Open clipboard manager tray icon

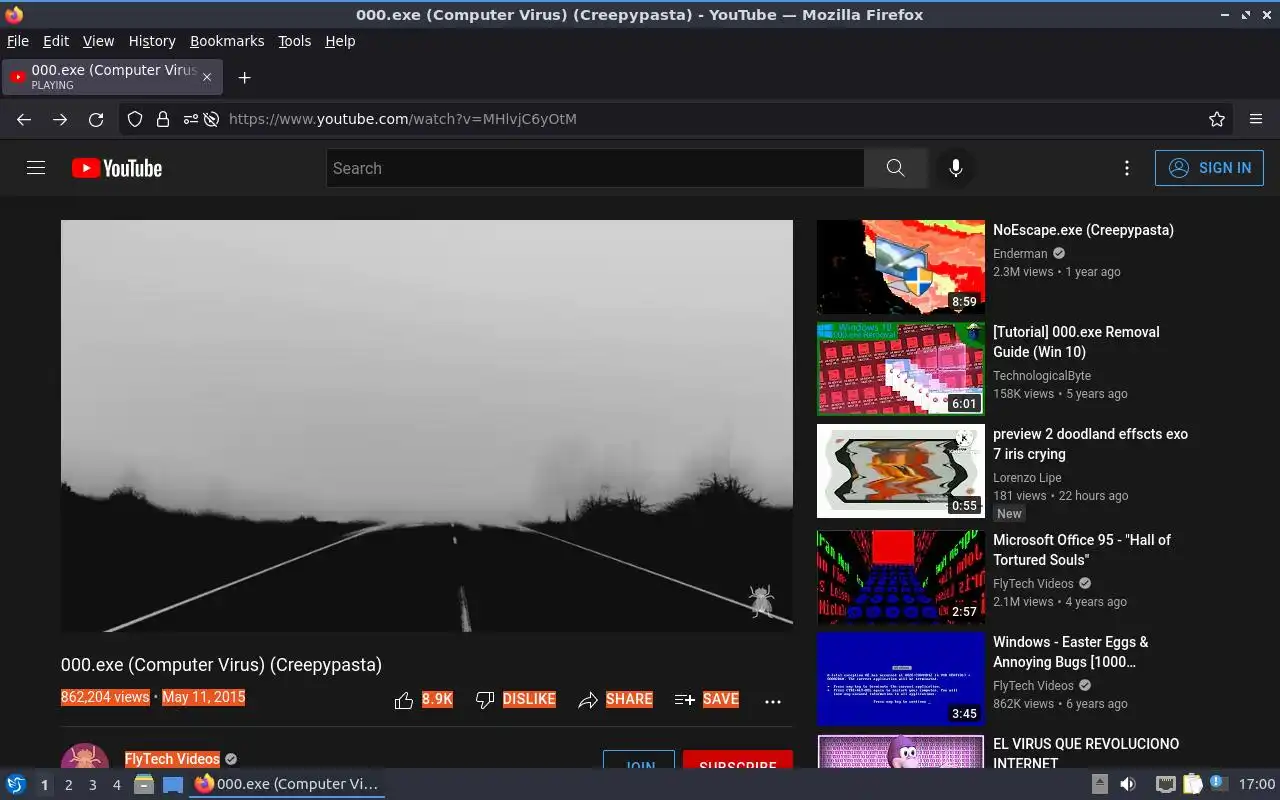(x=1192, y=784)
